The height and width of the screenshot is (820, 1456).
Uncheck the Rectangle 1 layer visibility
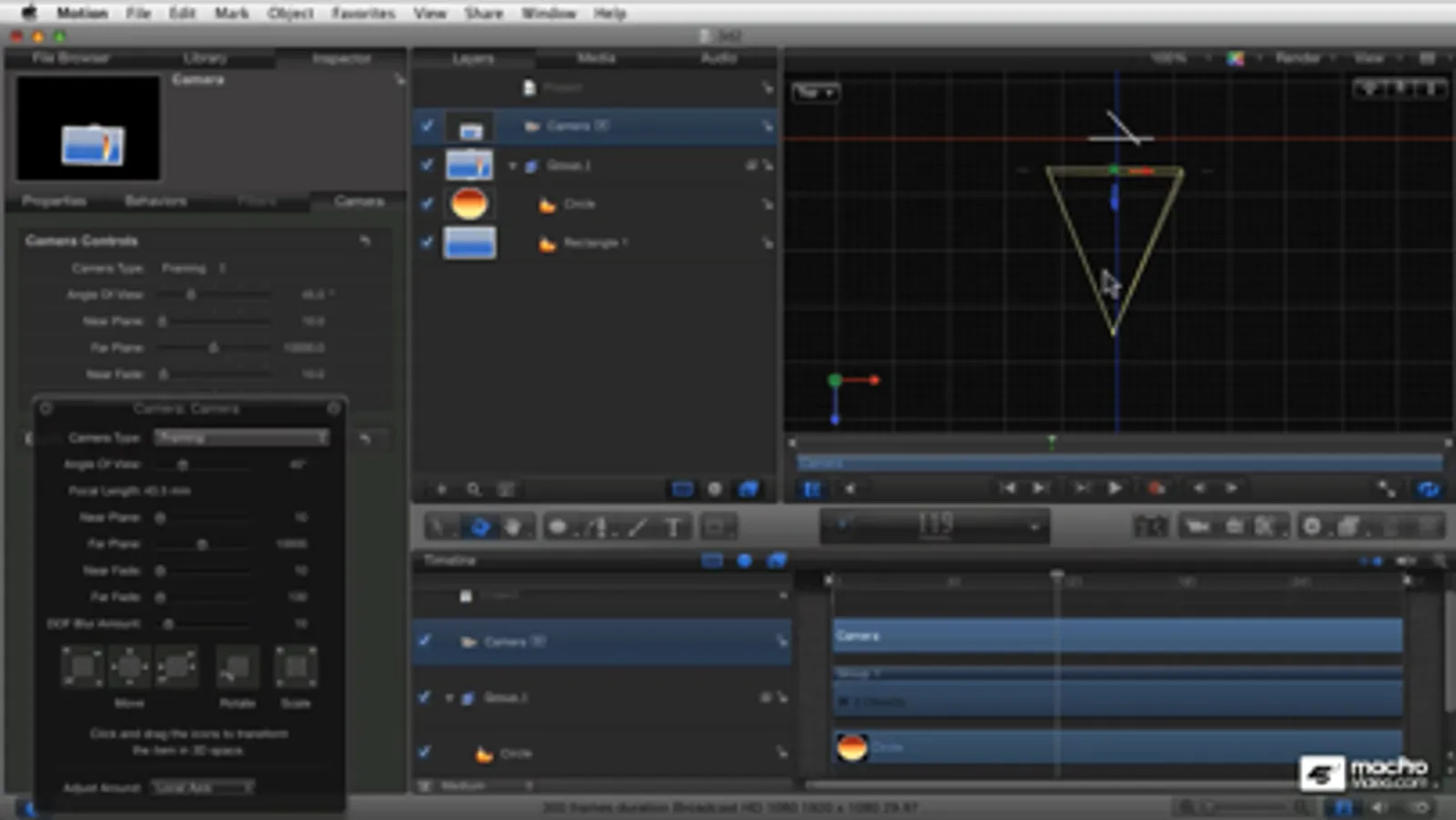tap(427, 242)
